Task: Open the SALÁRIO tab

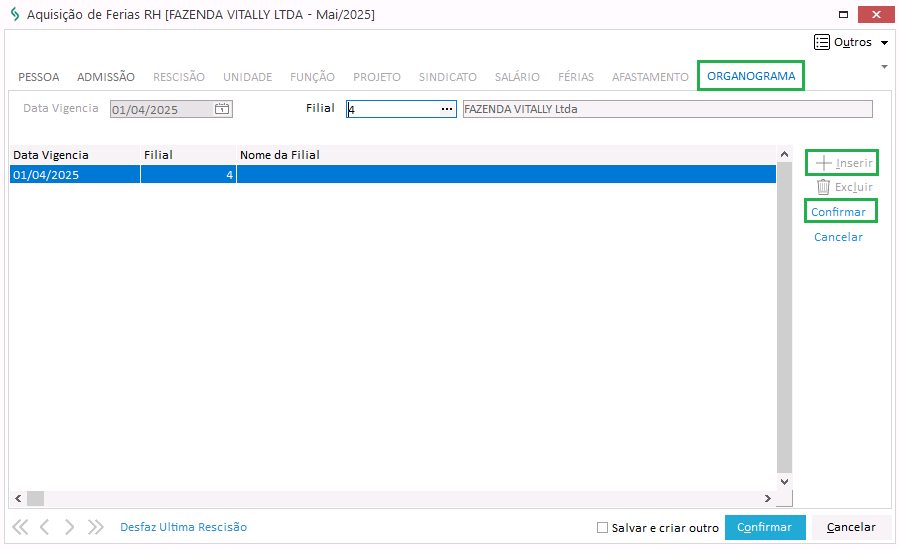Action: 517,77
